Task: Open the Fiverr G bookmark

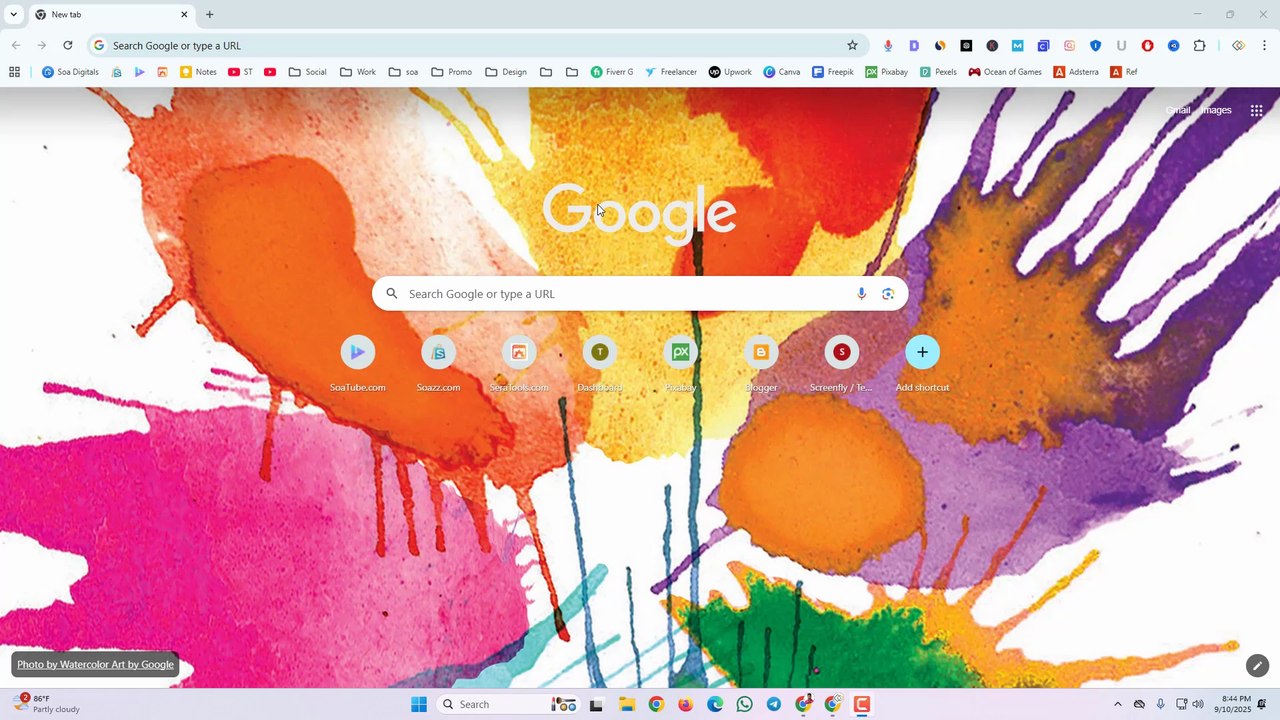Action: (612, 72)
